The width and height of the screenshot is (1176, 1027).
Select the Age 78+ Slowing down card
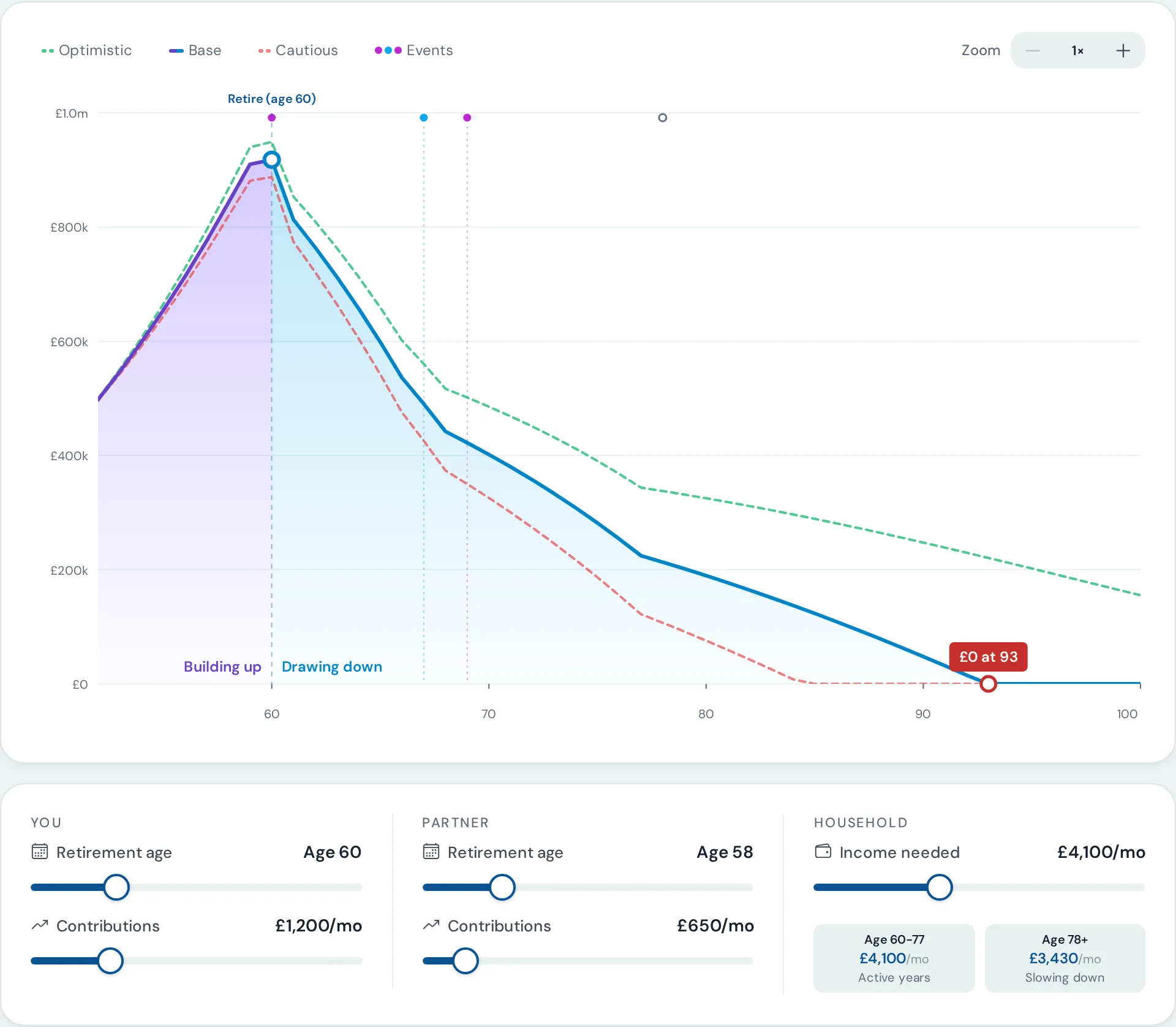point(1065,958)
